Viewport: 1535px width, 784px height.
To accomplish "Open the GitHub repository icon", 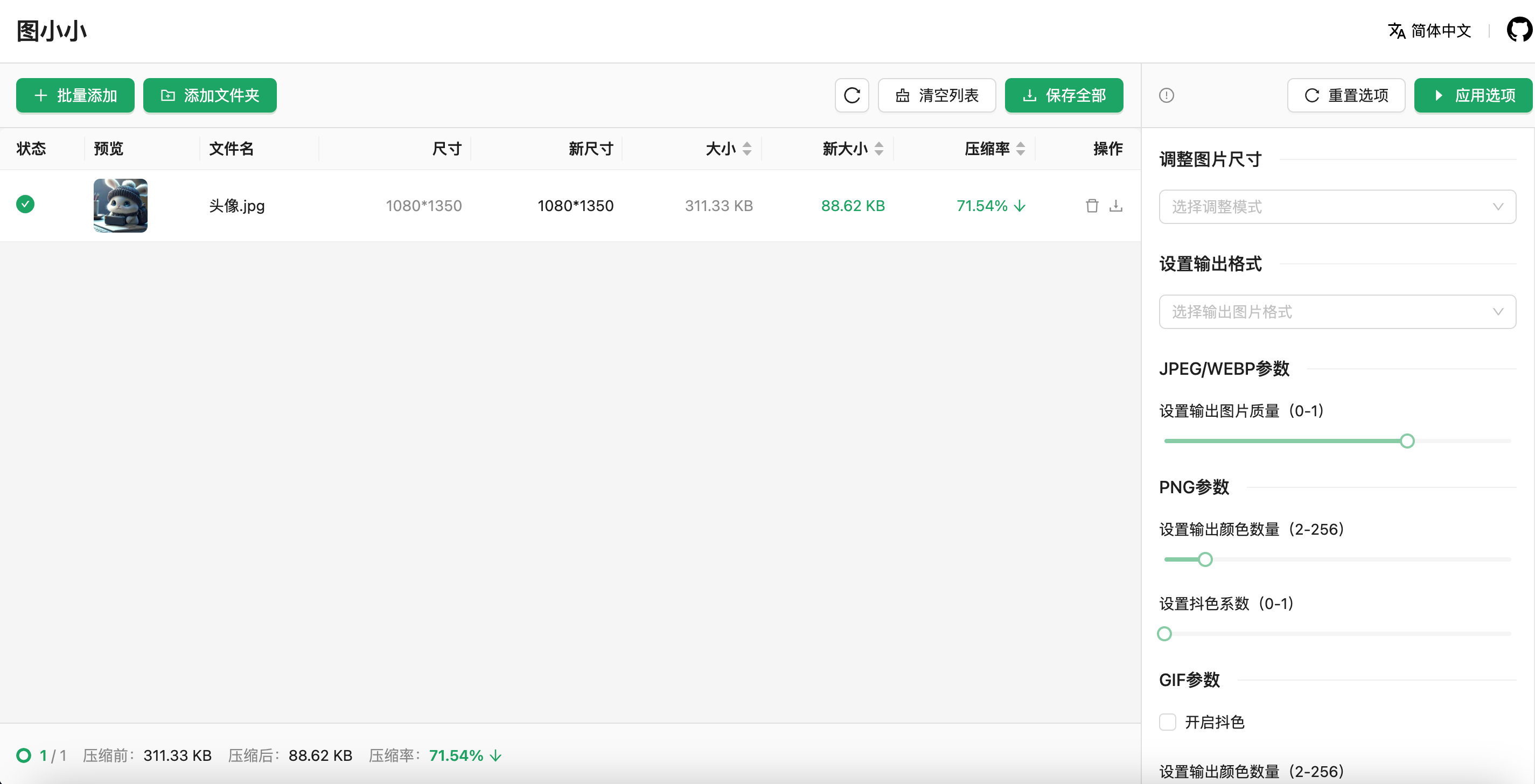I will tap(1519, 30).
